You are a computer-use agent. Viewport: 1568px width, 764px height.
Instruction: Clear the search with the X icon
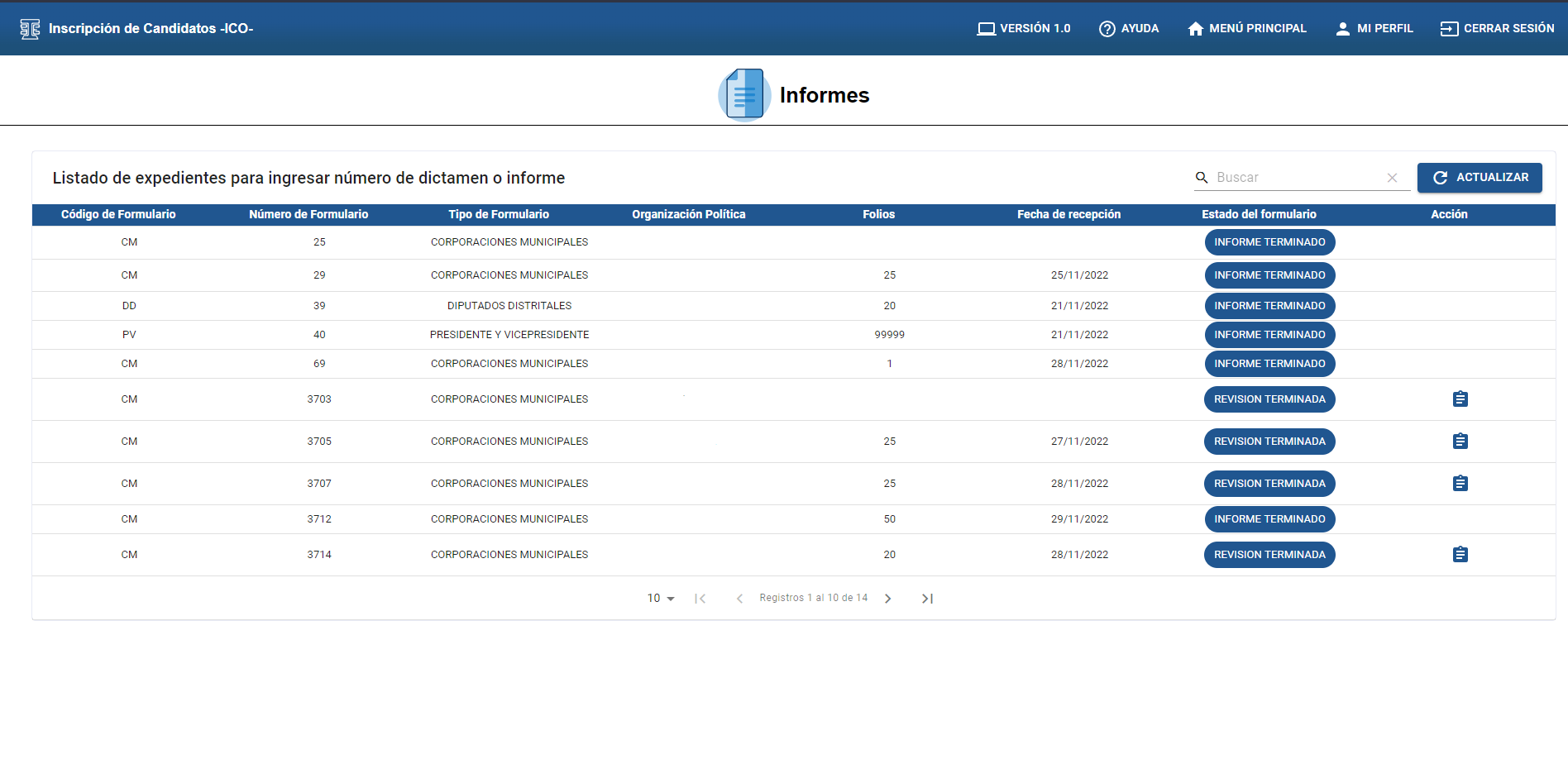[x=1392, y=177]
